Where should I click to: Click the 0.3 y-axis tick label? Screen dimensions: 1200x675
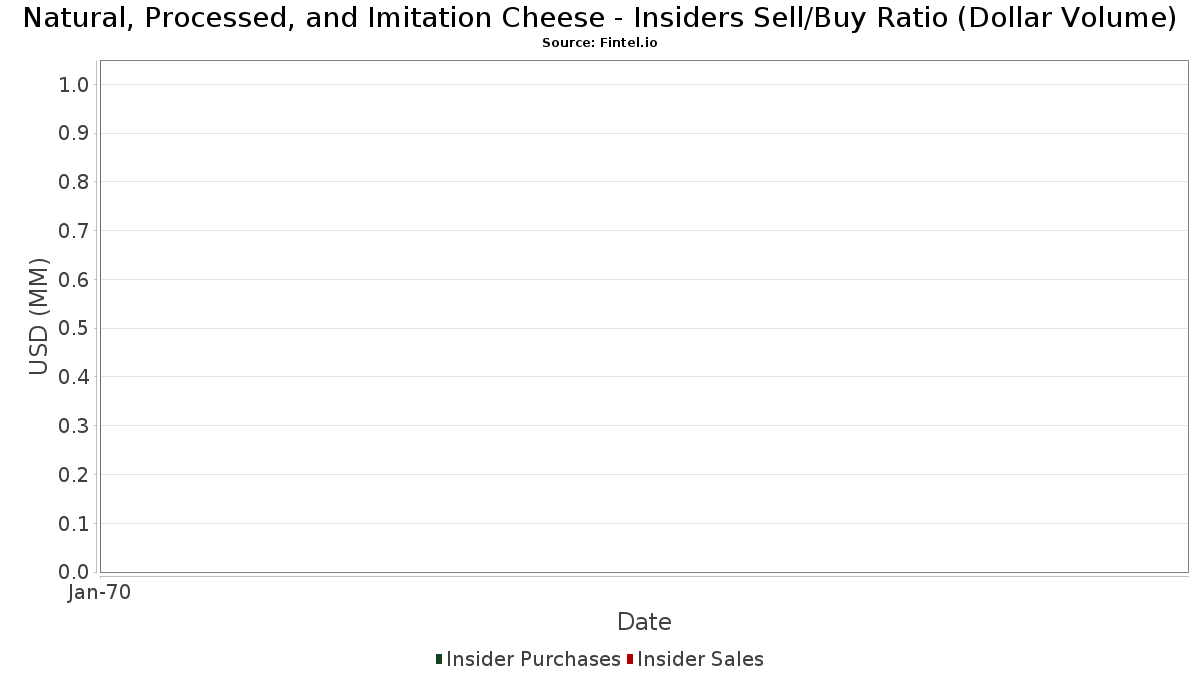(75, 426)
